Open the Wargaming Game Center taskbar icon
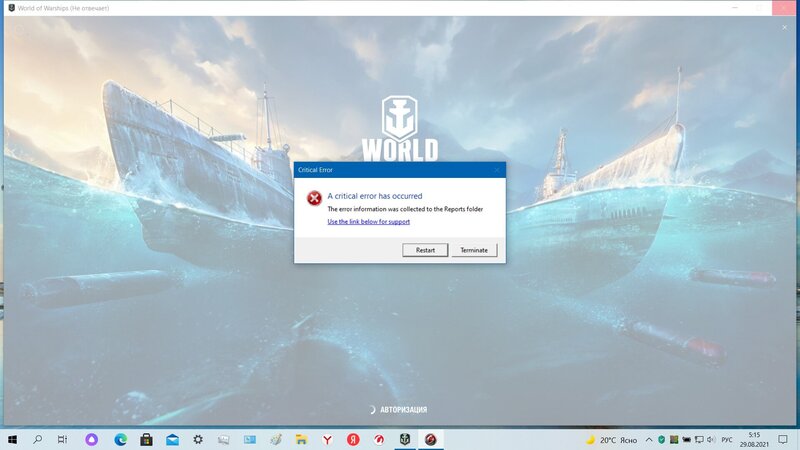This screenshot has width=800, height=450. click(379, 439)
